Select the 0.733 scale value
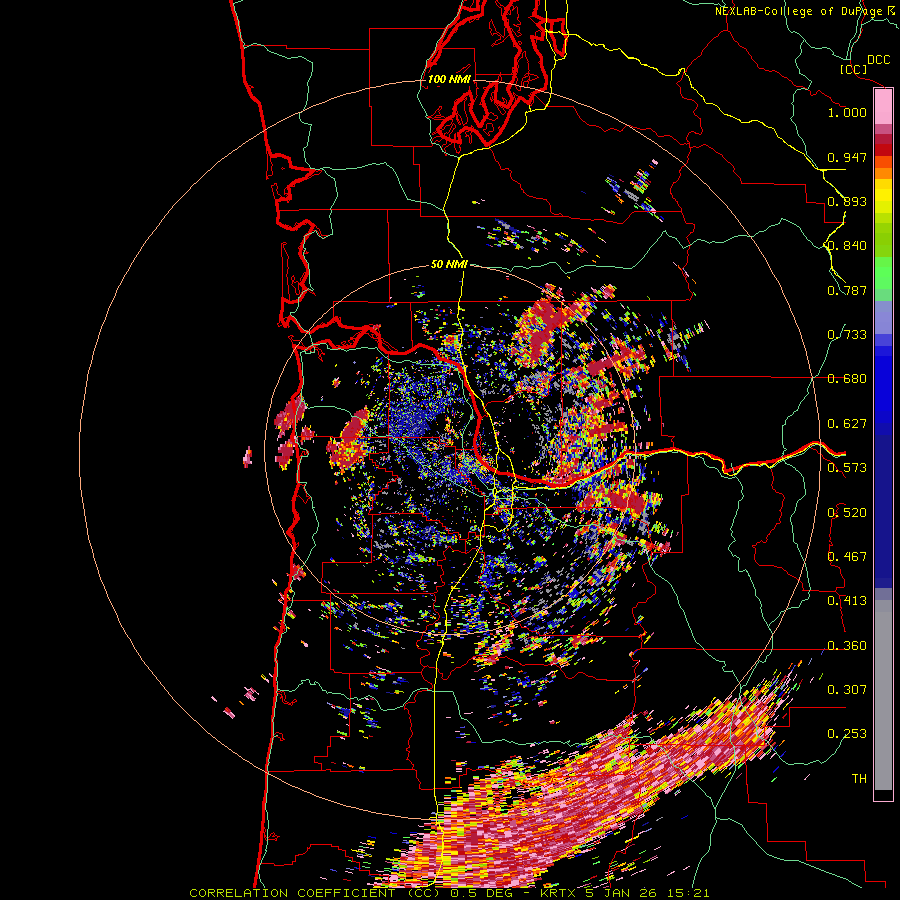Viewport: 900px width, 900px height. pos(847,335)
